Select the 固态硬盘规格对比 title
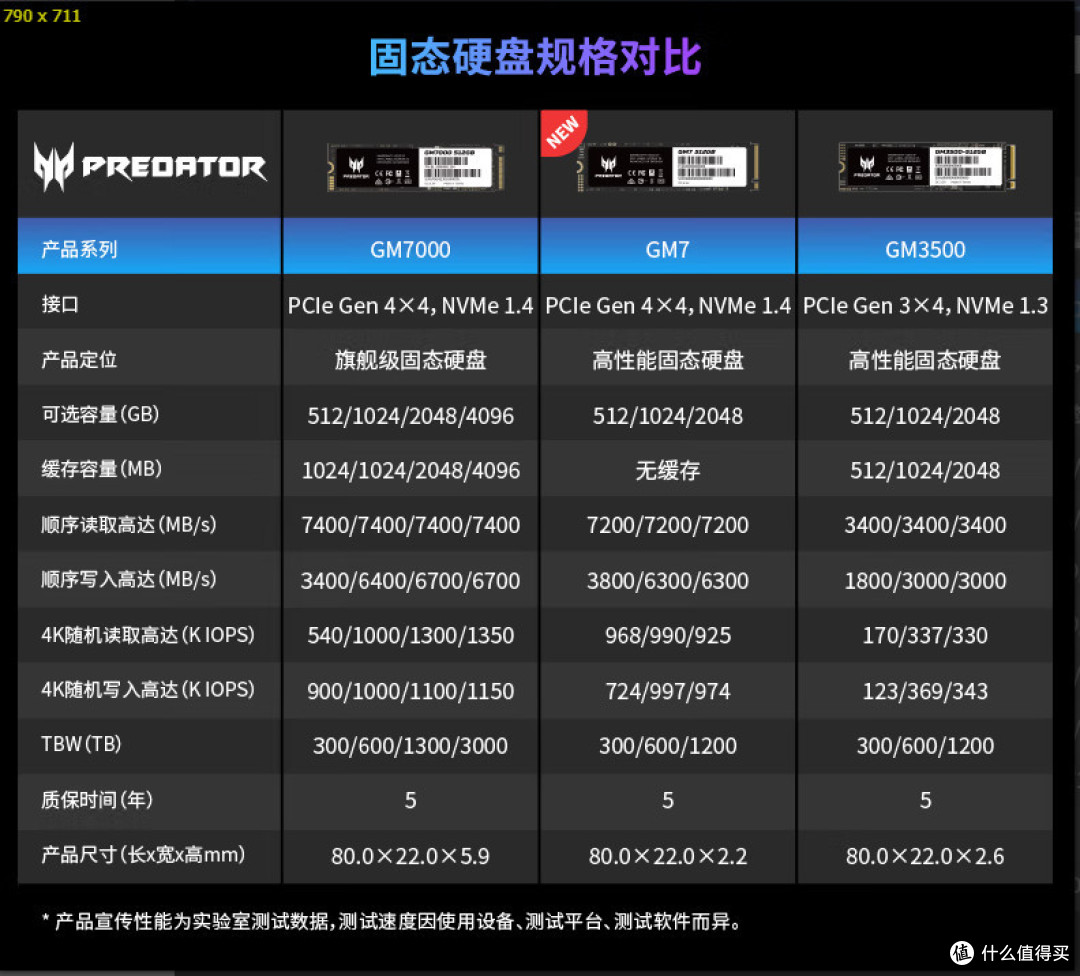Screen dimensions: 1080x976 [x=538, y=57]
